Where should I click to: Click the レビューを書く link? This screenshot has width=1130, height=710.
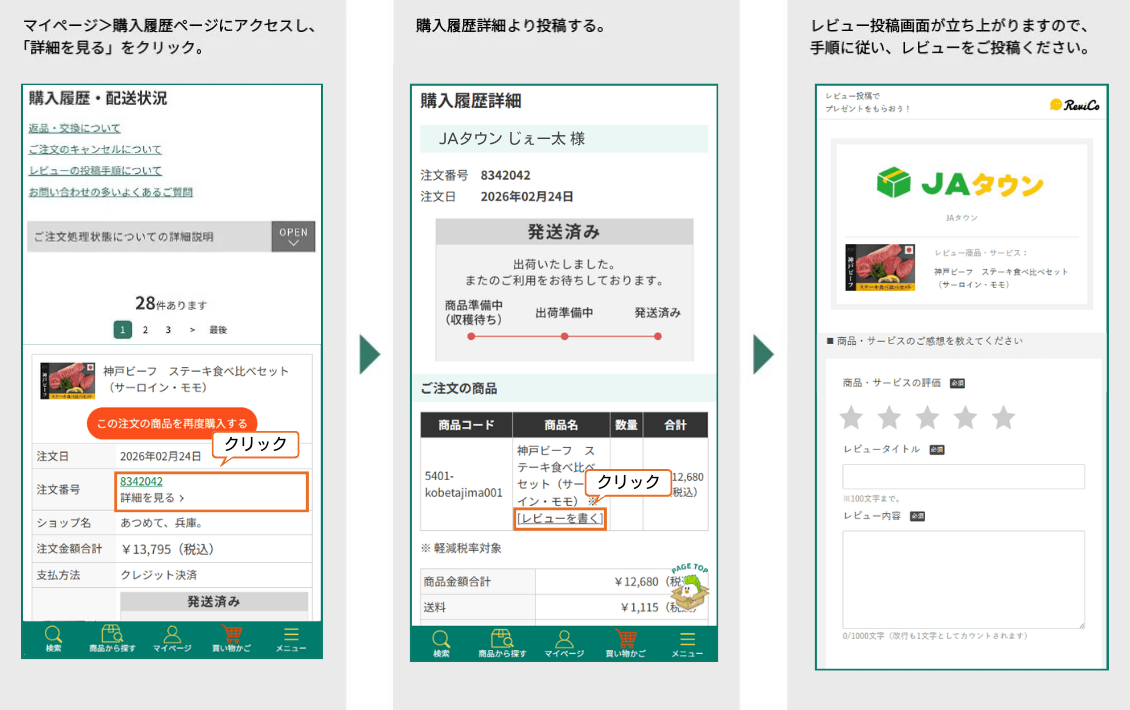(560, 518)
